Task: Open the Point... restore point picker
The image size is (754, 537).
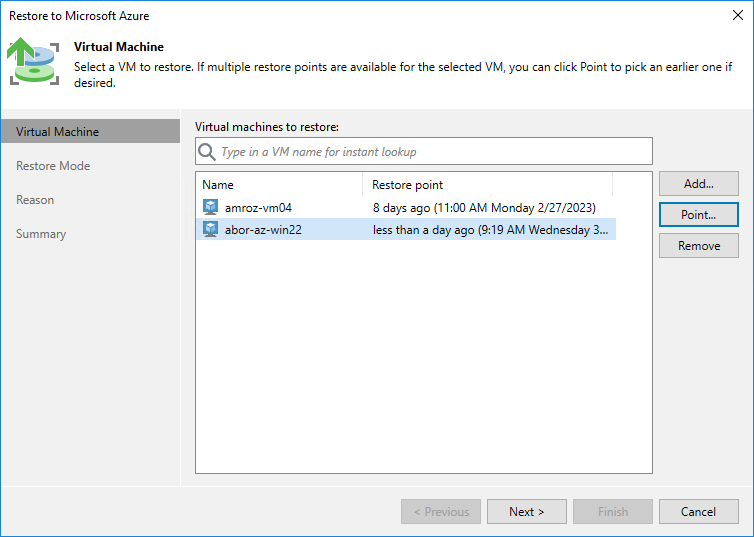Action: tap(698, 215)
